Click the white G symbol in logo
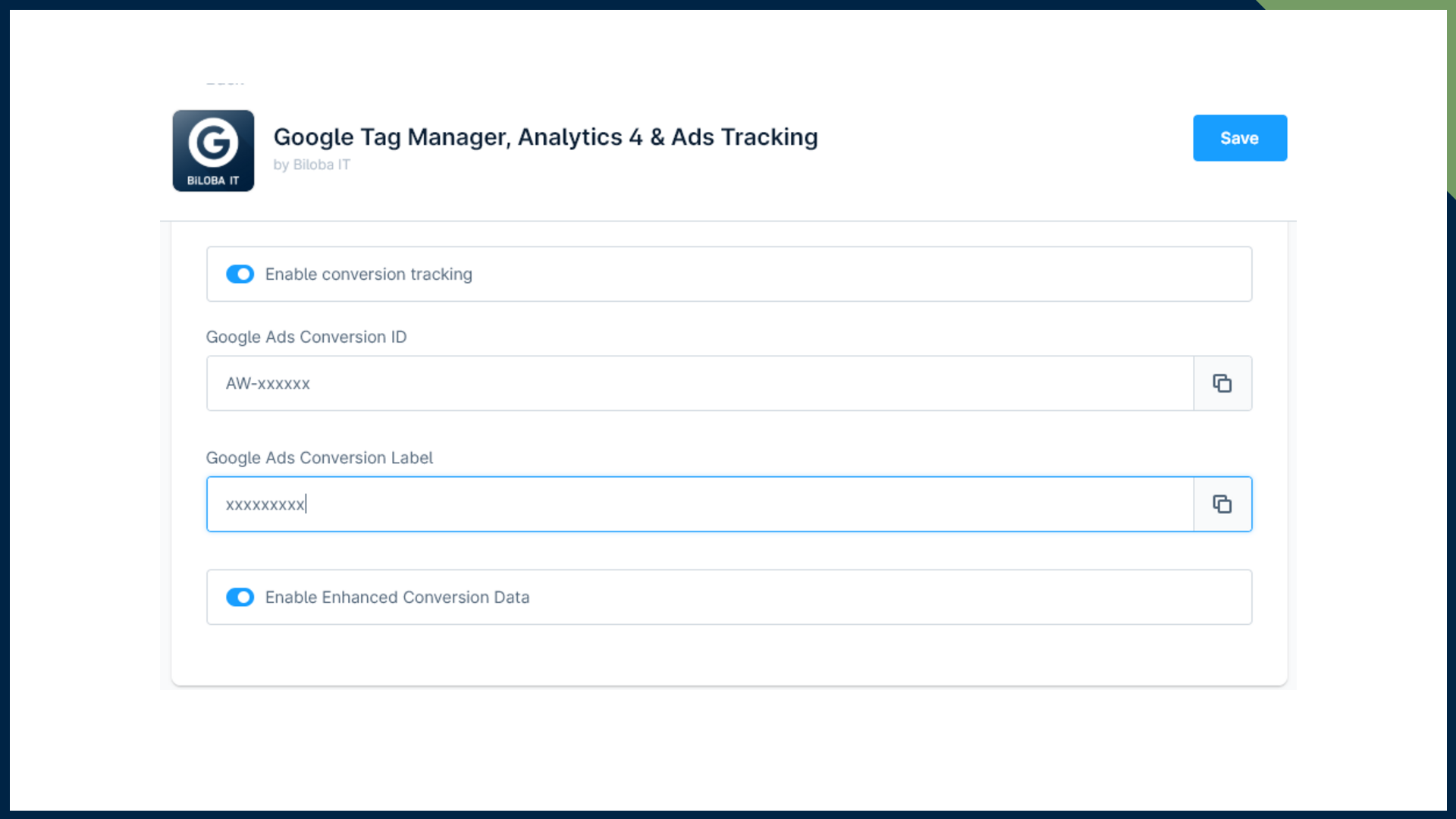The height and width of the screenshot is (819, 1456). pyautogui.click(x=213, y=142)
